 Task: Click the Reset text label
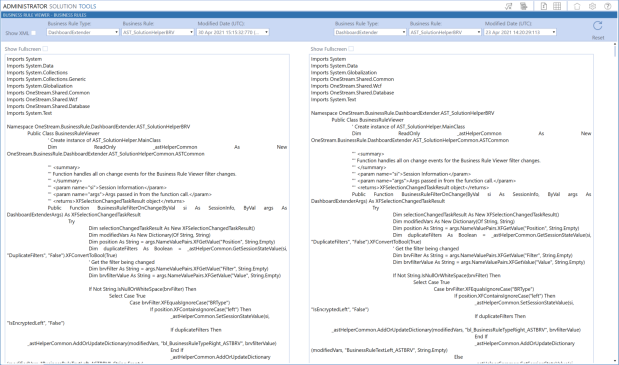tap(598, 37)
